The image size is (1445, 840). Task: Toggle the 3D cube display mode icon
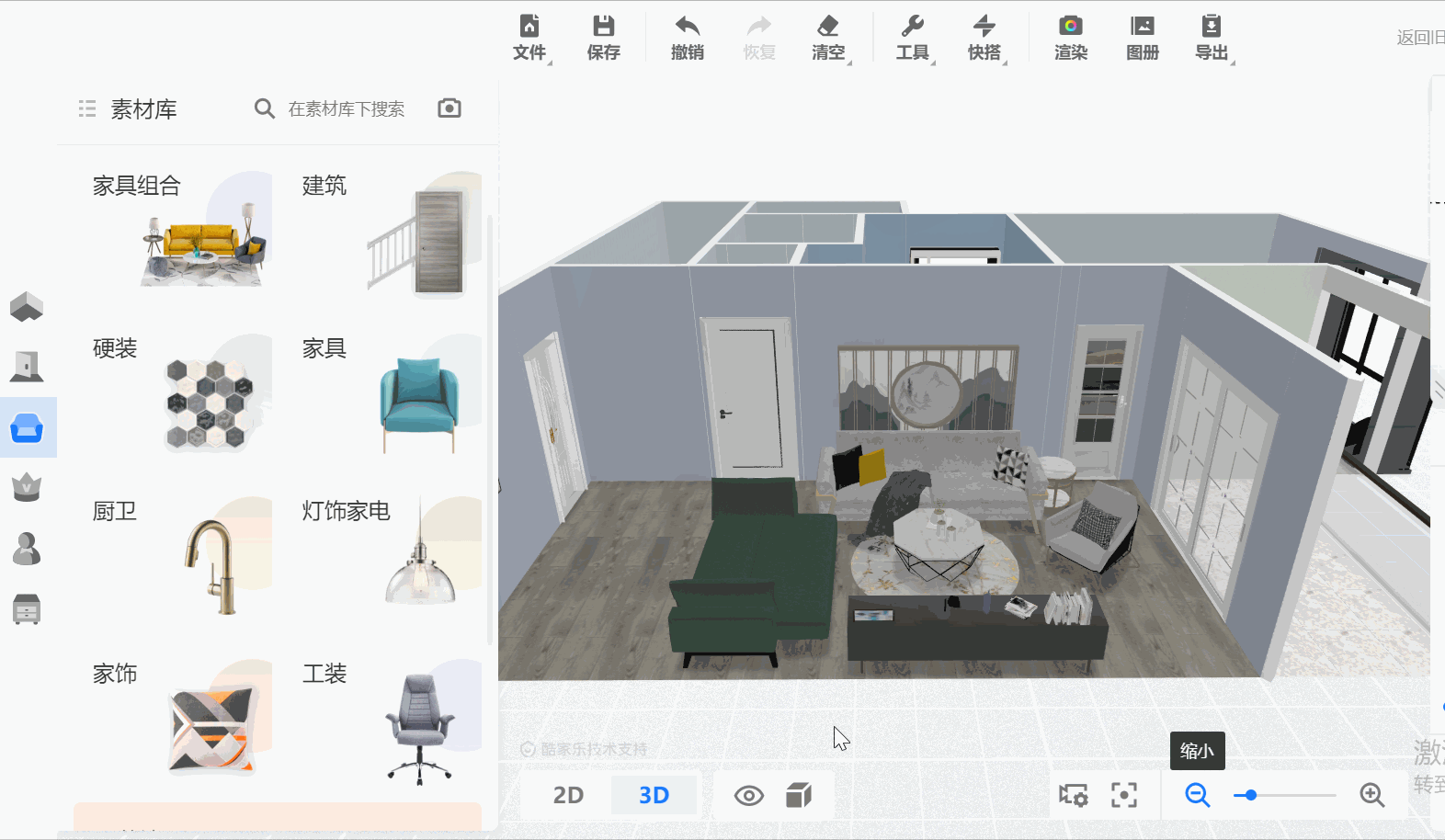point(799,795)
